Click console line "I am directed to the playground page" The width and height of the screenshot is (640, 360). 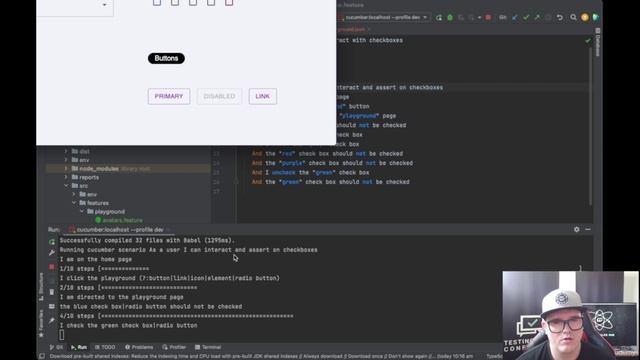coord(122,297)
